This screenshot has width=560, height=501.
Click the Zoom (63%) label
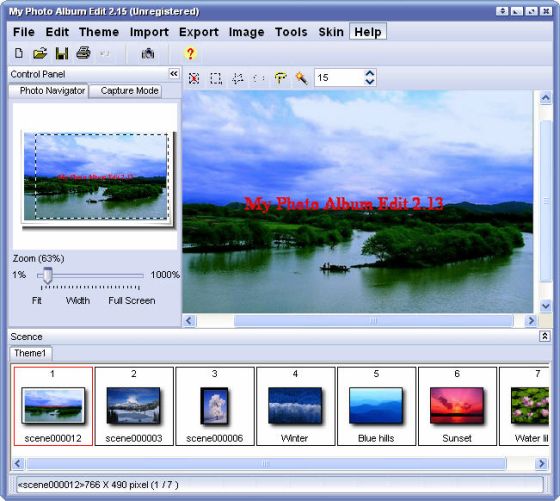point(39,259)
